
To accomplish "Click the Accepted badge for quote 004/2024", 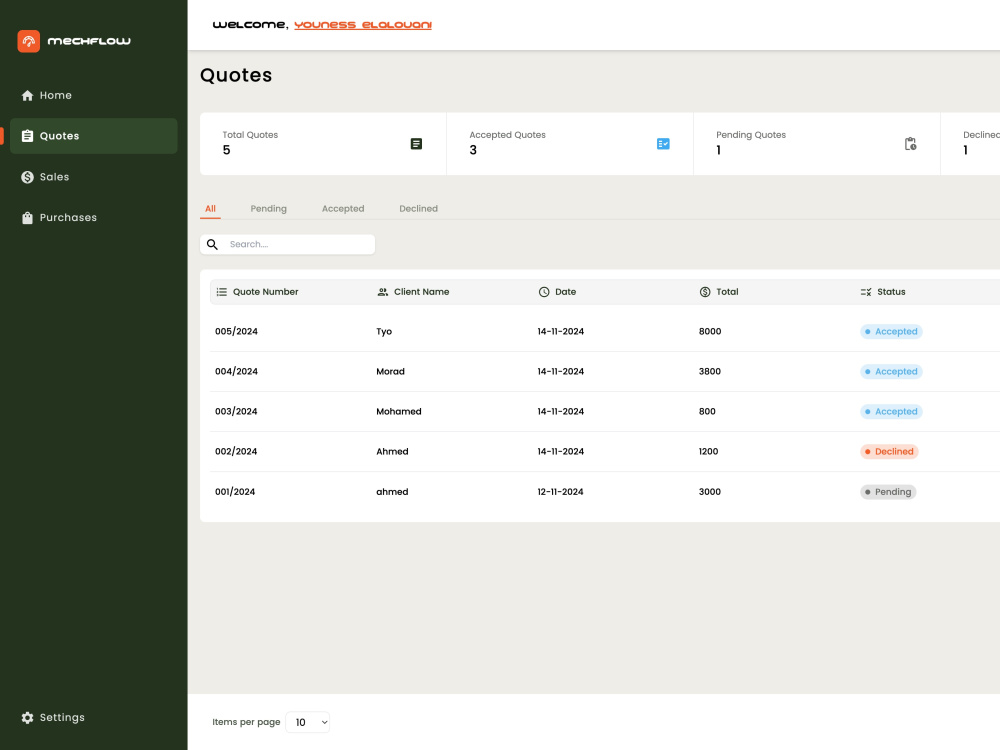I will coord(891,372).
